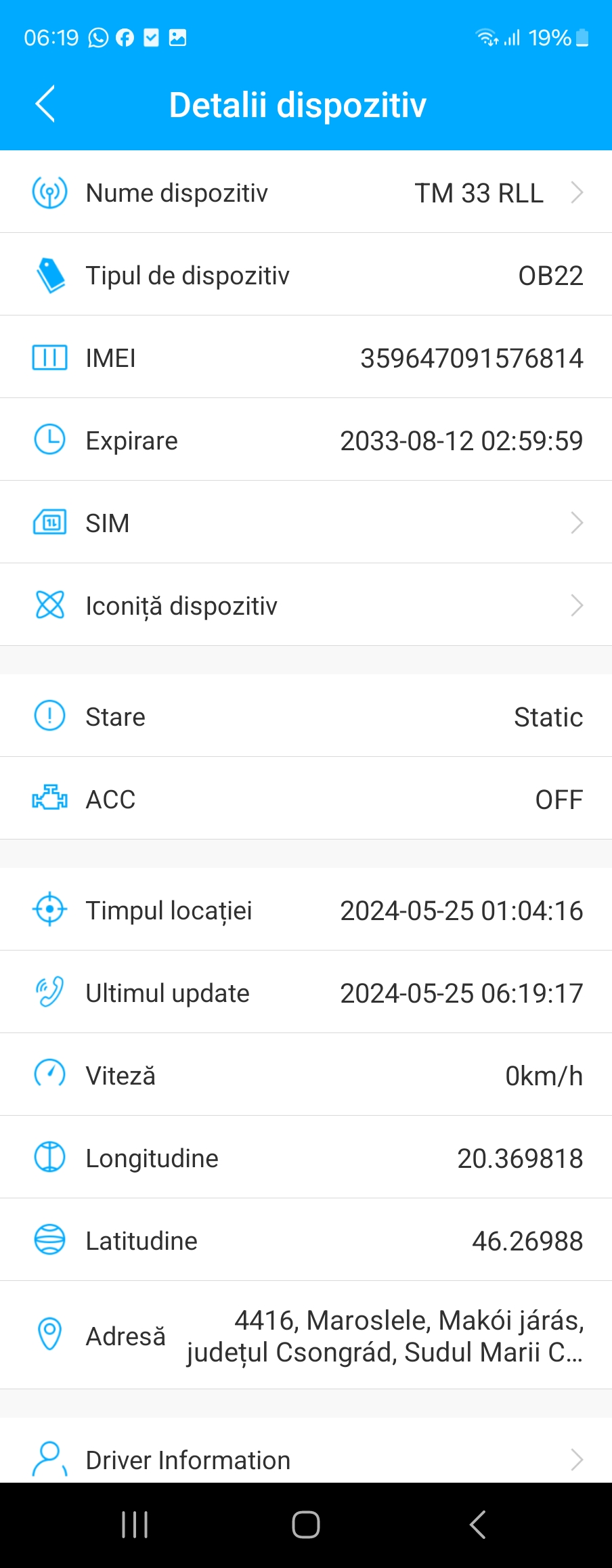Tap the TM 33 RLL device name
The height and width of the screenshot is (1568, 612).
479,194
